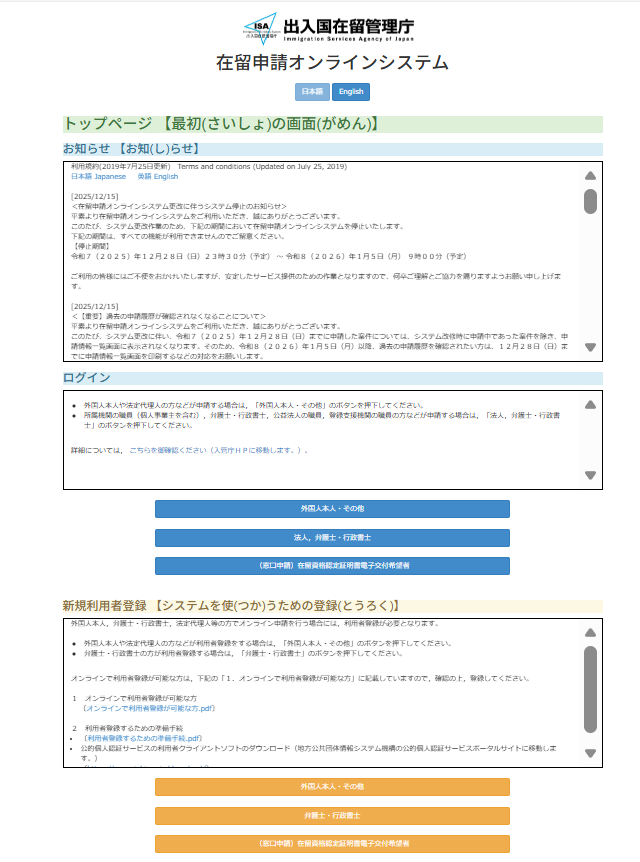Open the こちらを御確認ください link

click(x=164, y=450)
